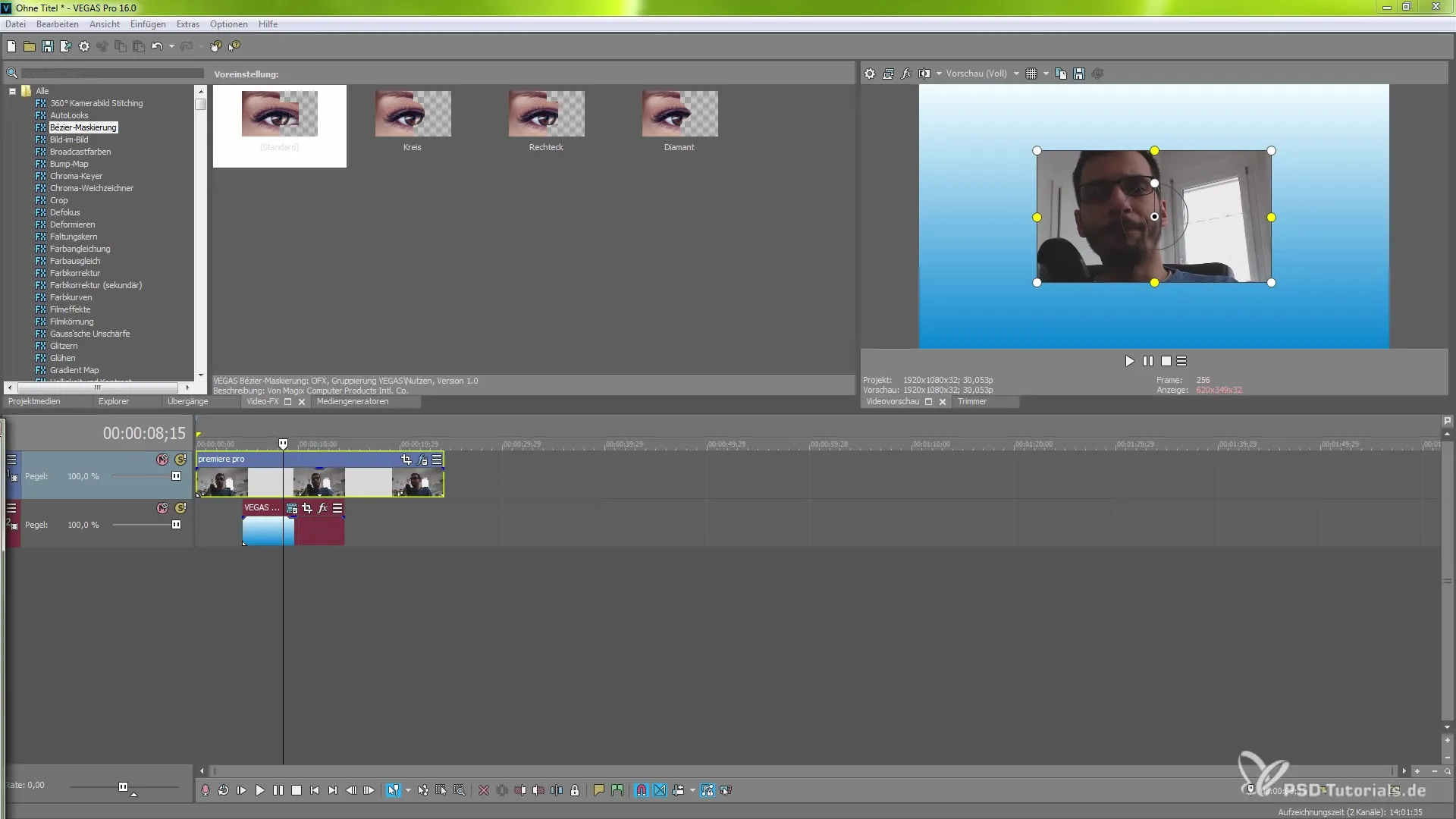The image size is (1456, 819).
Task: Click track 1 Pegel level slider handle
Action: coord(176,476)
